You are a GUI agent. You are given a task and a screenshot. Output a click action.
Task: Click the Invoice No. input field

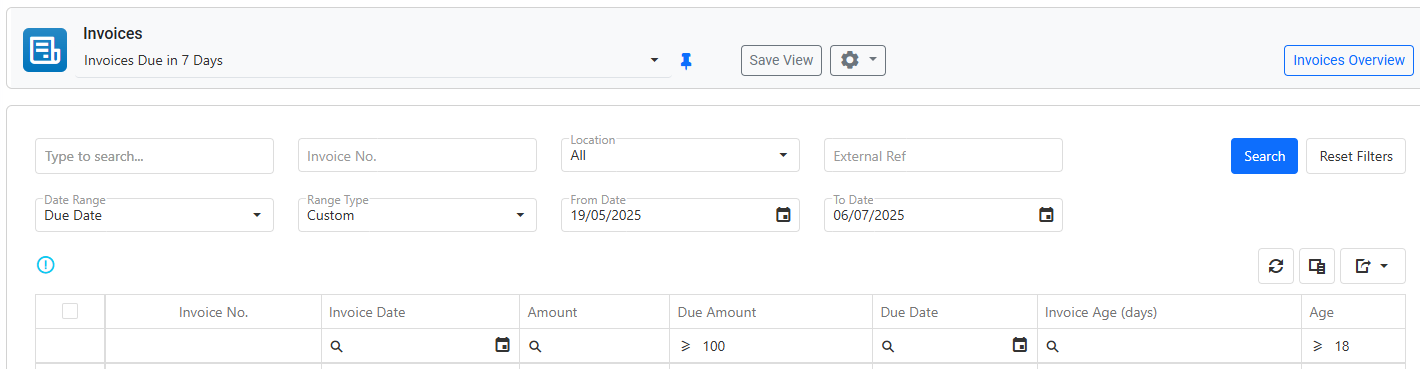tap(417, 156)
